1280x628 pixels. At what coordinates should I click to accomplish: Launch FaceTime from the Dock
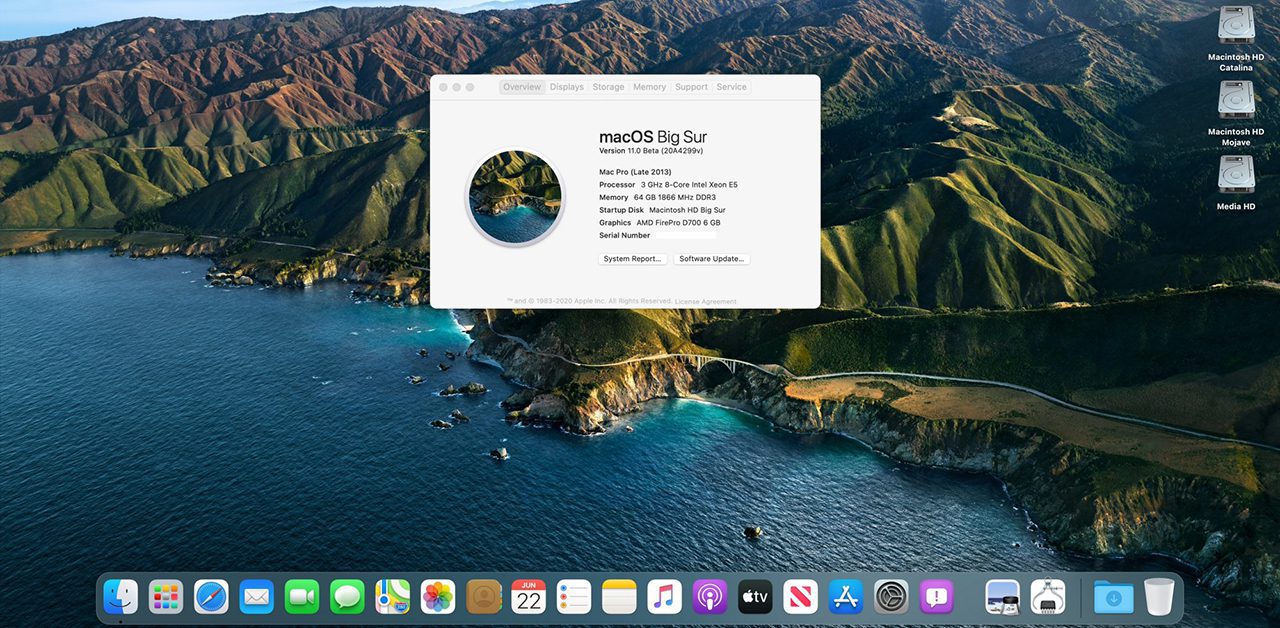(x=302, y=597)
